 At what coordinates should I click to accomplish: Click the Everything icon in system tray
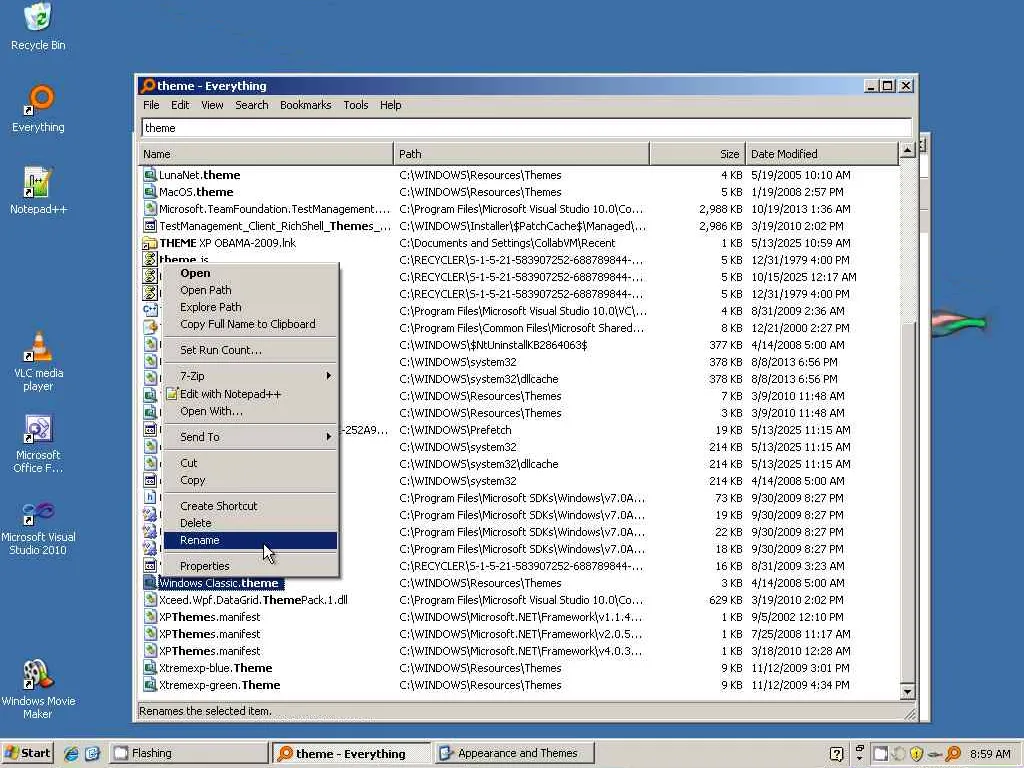click(953, 754)
